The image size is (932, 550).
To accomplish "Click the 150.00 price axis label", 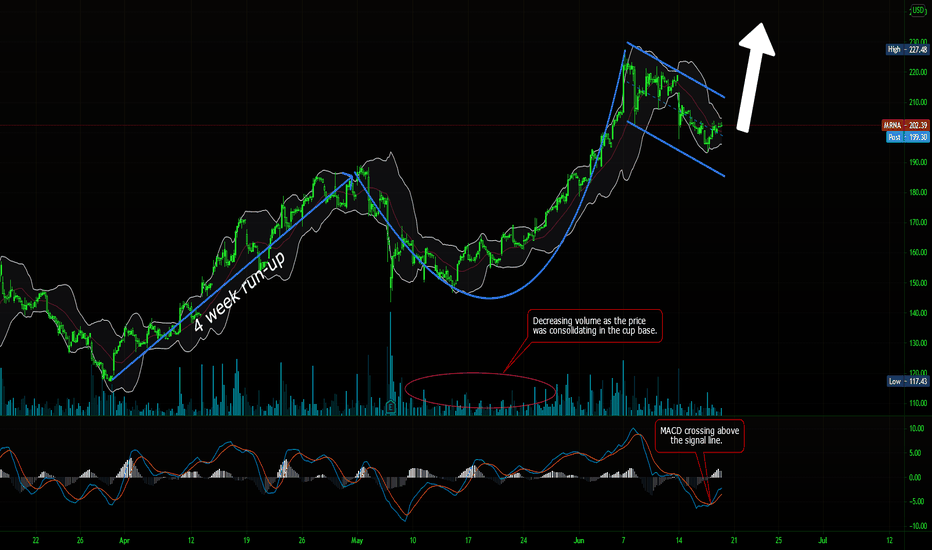I will point(918,283).
